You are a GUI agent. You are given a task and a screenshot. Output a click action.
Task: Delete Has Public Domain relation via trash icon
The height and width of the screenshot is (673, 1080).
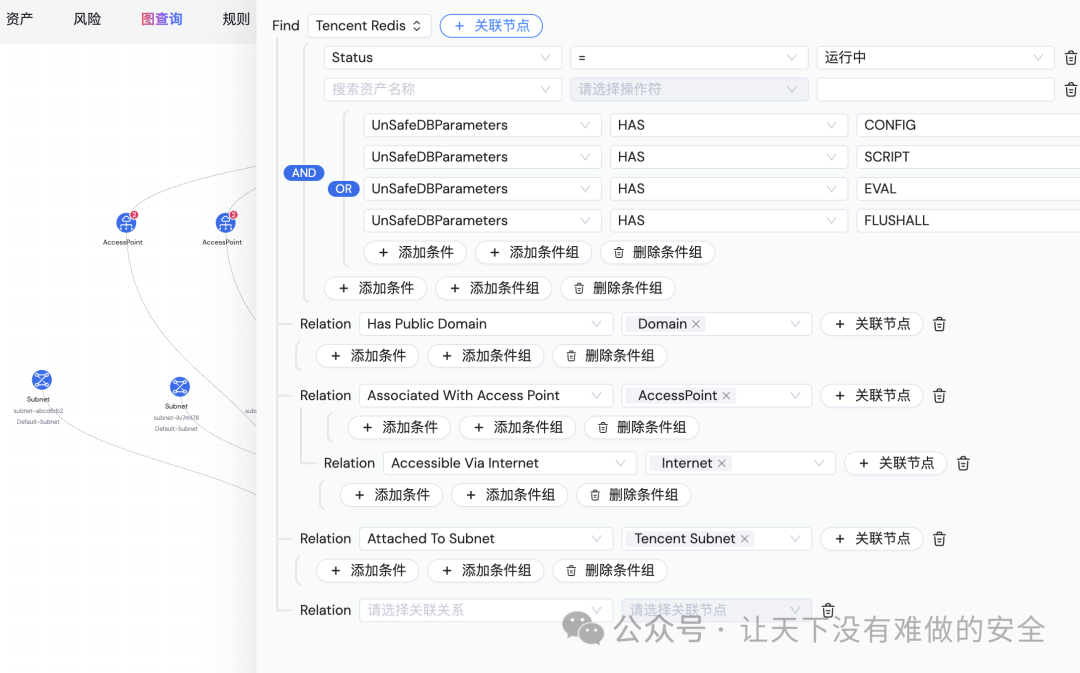click(x=938, y=323)
